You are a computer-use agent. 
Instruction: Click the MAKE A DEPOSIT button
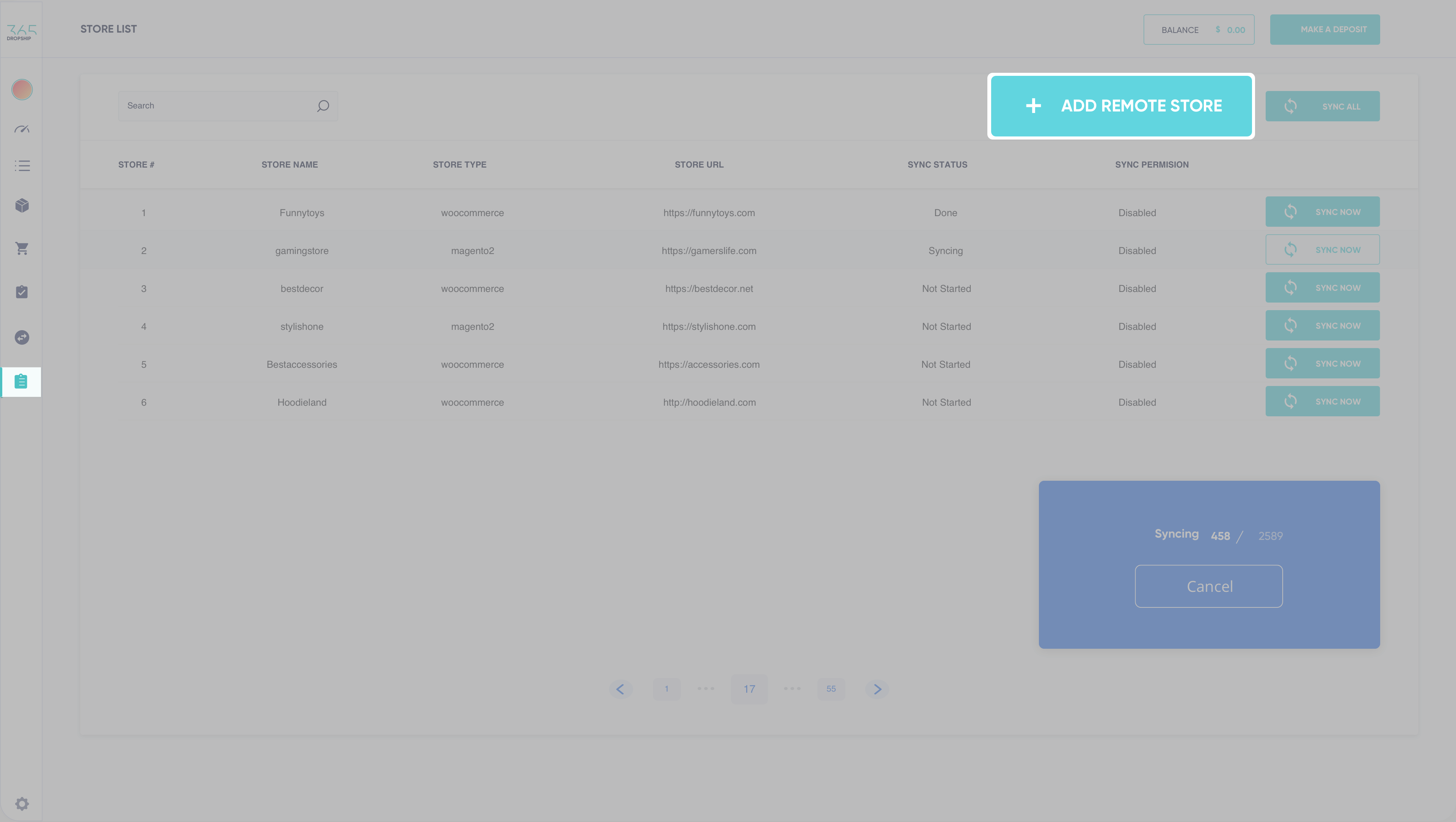pos(1325,29)
